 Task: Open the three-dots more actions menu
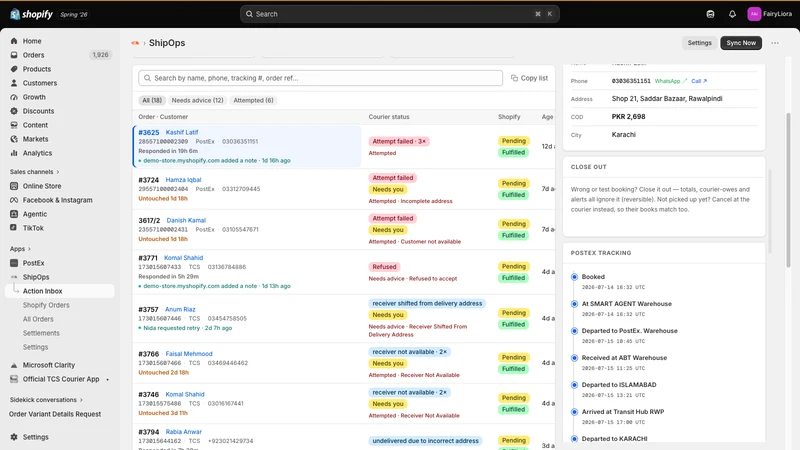pyautogui.click(x=775, y=43)
